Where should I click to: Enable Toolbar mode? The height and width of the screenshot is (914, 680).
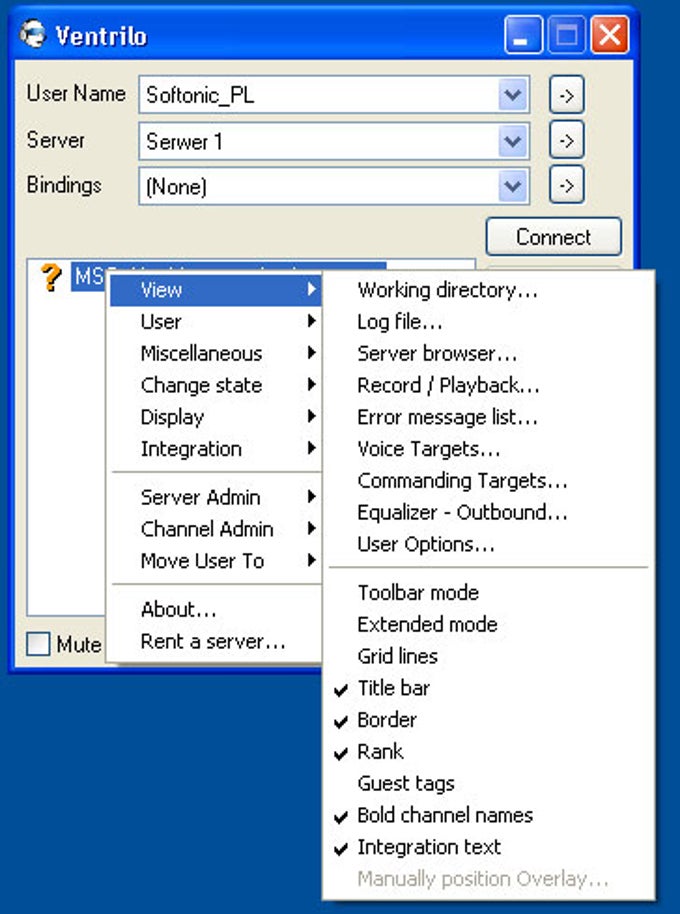(x=488, y=592)
